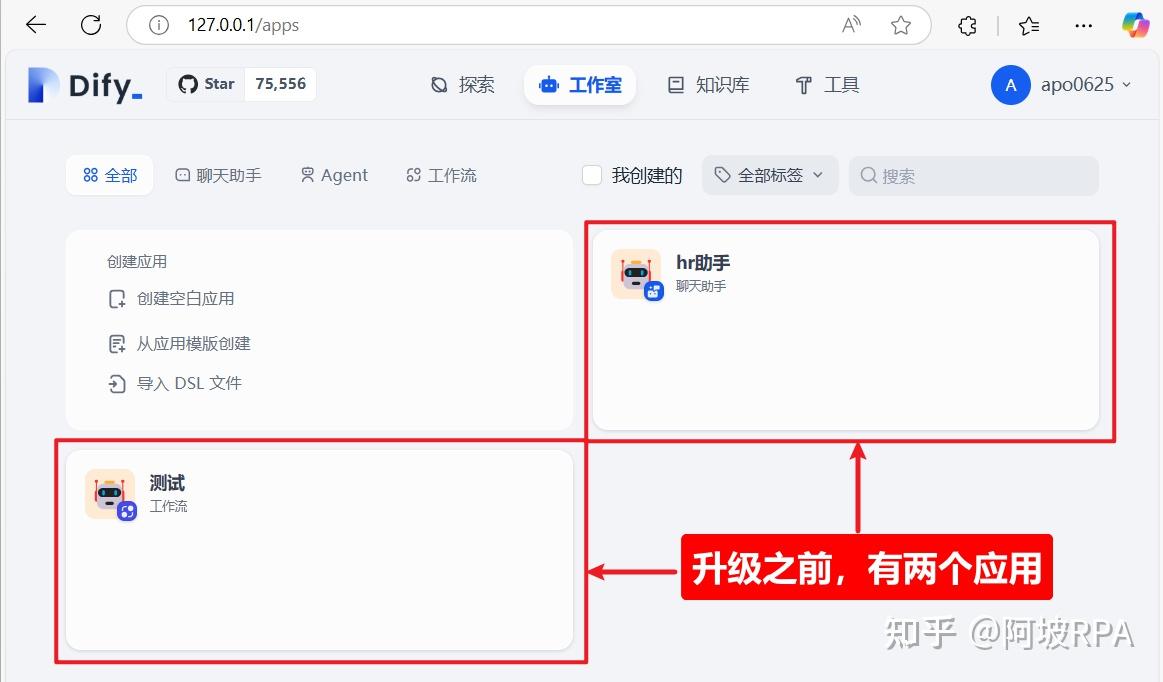This screenshot has width=1163, height=682.
Task: Switch to the 工具 tab
Action: 827,85
